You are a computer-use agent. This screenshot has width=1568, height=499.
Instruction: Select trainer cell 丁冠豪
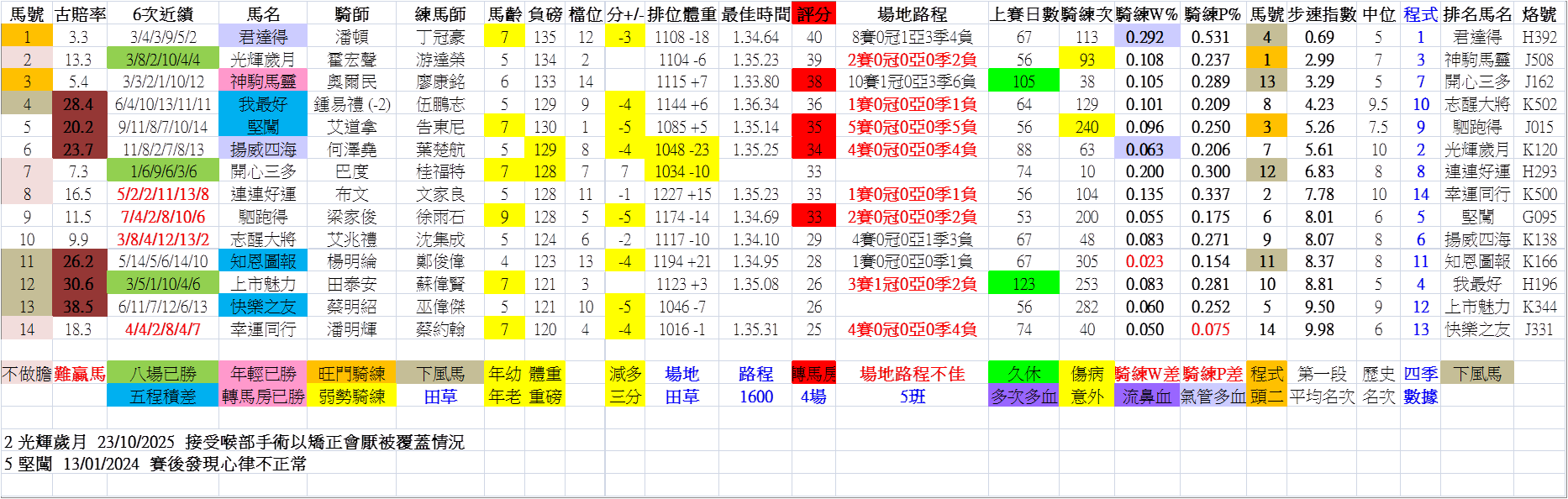point(440,37)
